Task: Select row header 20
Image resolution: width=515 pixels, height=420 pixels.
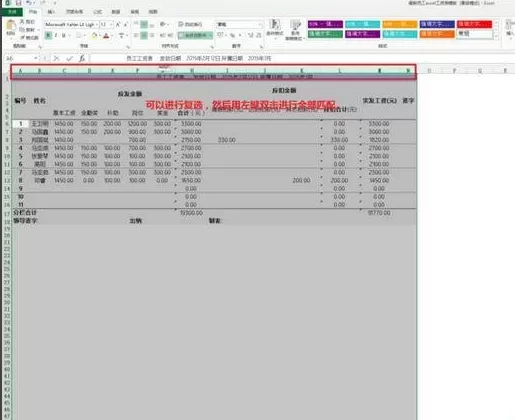Action: [7, 236]
